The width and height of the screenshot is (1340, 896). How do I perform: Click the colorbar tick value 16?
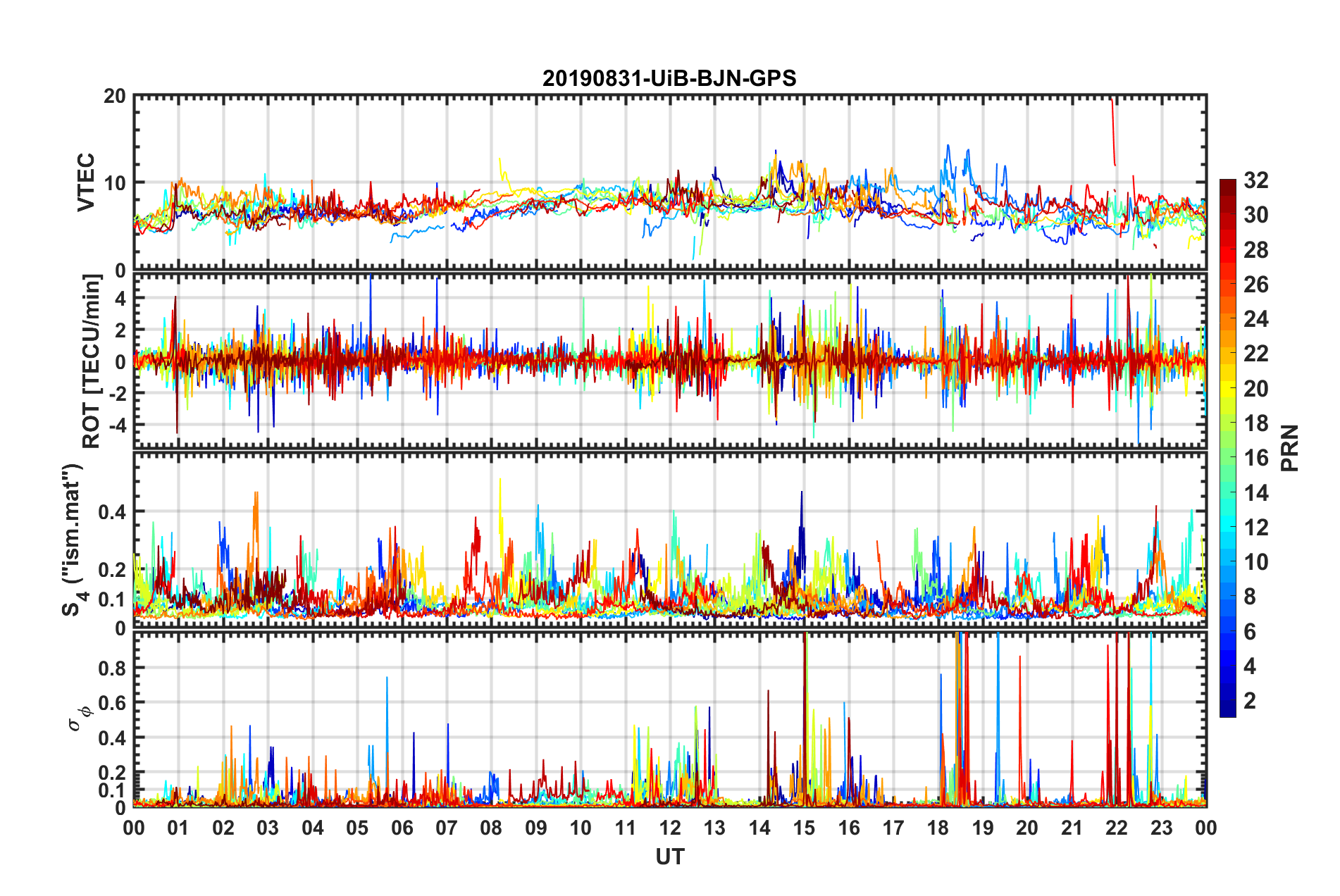point(1255,458)
